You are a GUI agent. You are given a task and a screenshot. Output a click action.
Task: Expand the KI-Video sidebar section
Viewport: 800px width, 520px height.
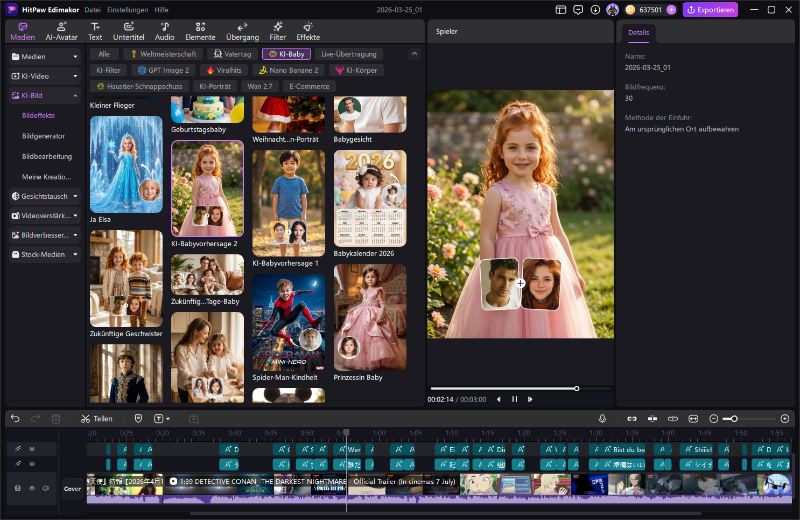tap(76, 76)
